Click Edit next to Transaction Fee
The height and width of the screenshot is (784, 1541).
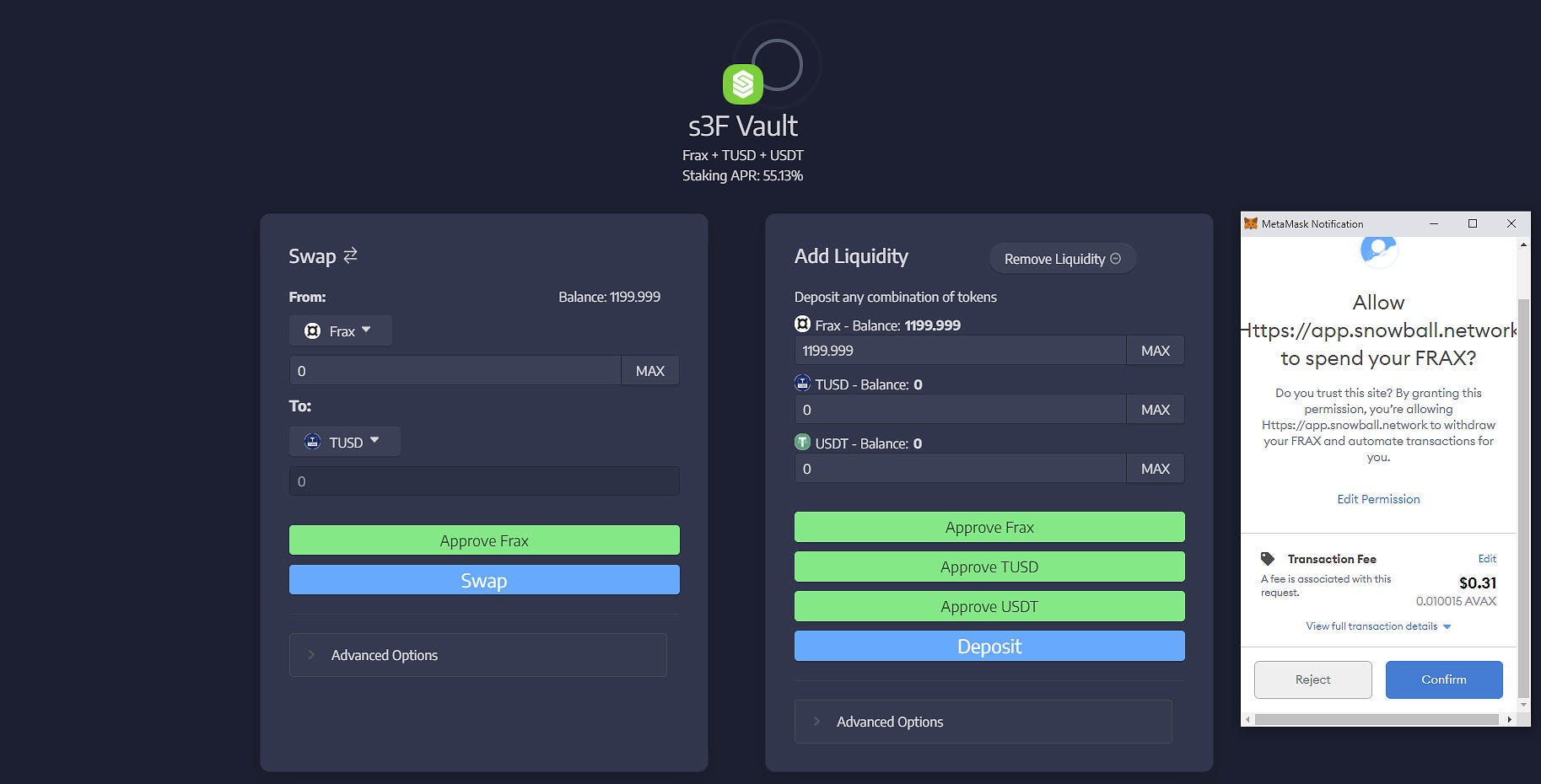coord(1487,558)
